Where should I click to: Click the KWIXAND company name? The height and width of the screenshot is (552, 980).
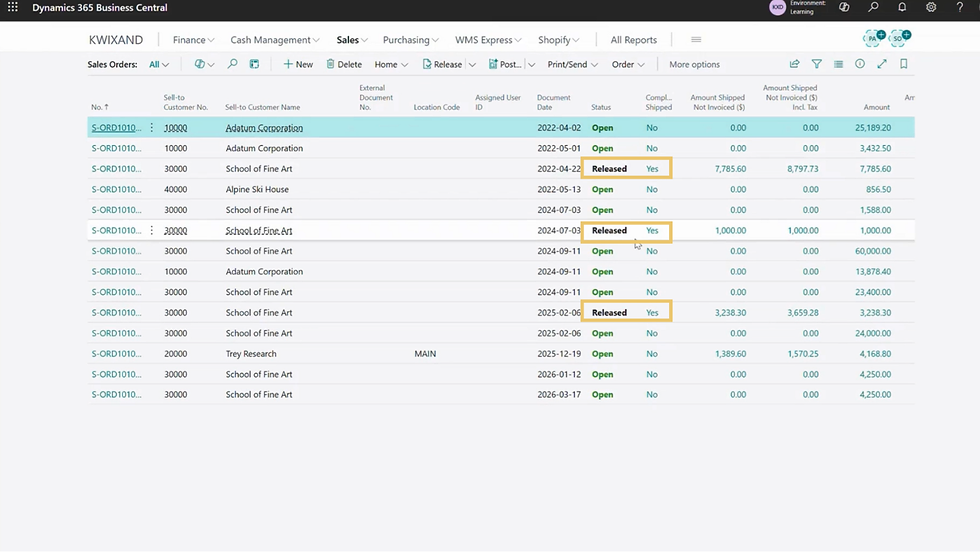pos(116,39)
